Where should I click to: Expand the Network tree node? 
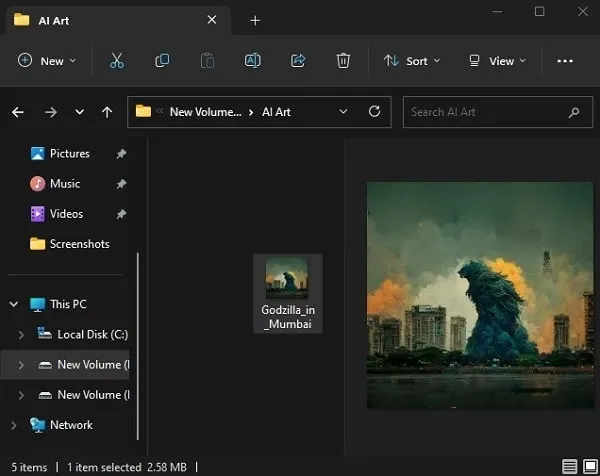point(14,425)
